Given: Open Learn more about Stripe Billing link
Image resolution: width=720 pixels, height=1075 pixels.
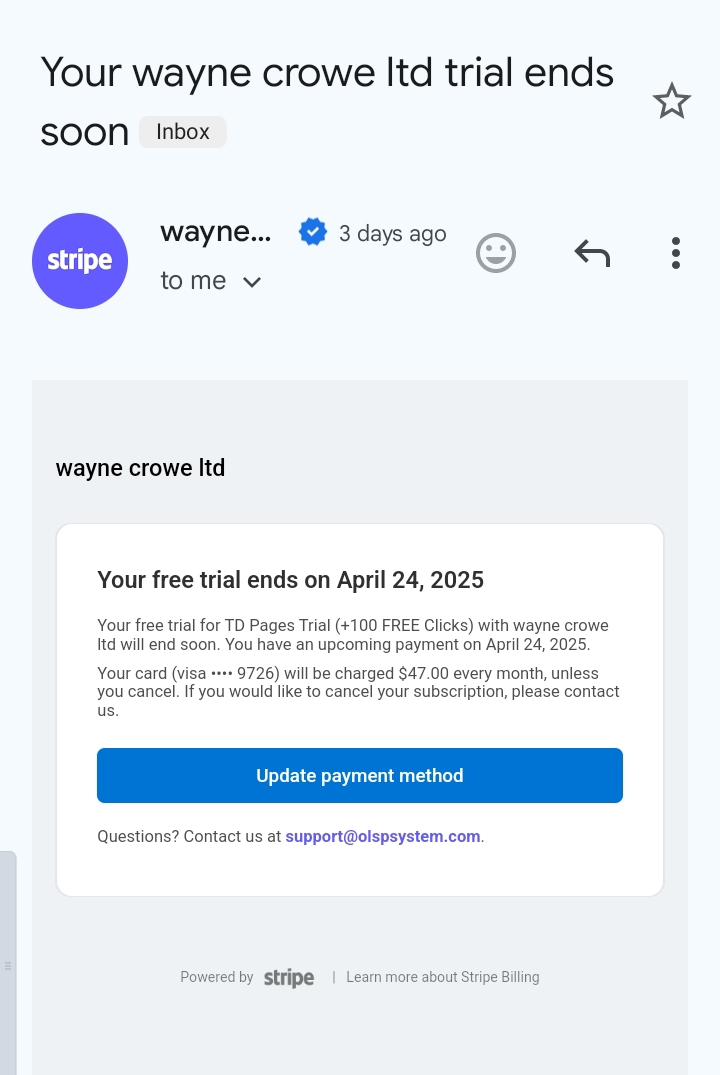Looking at the screenshot, I should (443, 977).
